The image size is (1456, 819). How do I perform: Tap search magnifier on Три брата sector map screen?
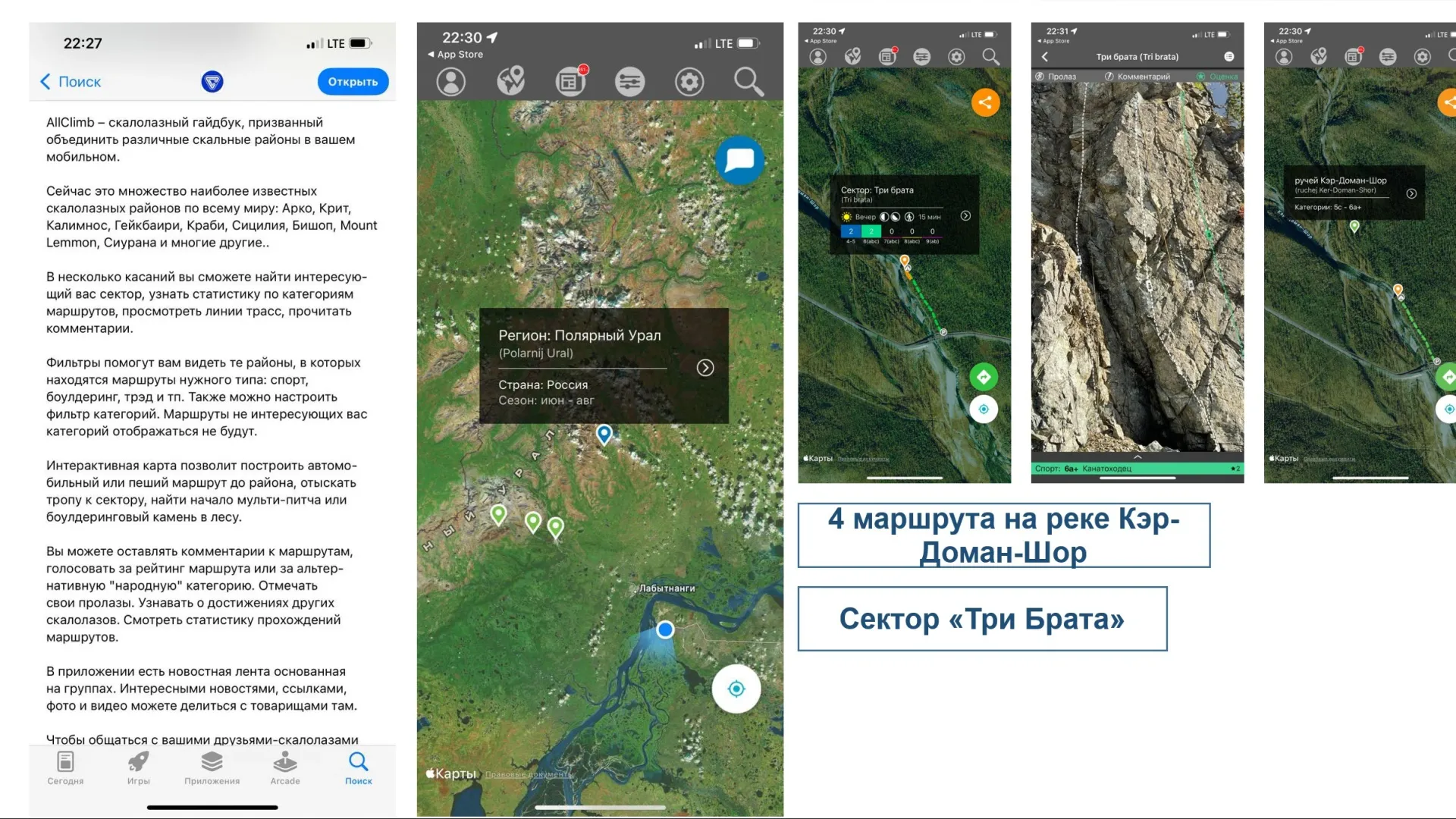(x=990, y=57)
